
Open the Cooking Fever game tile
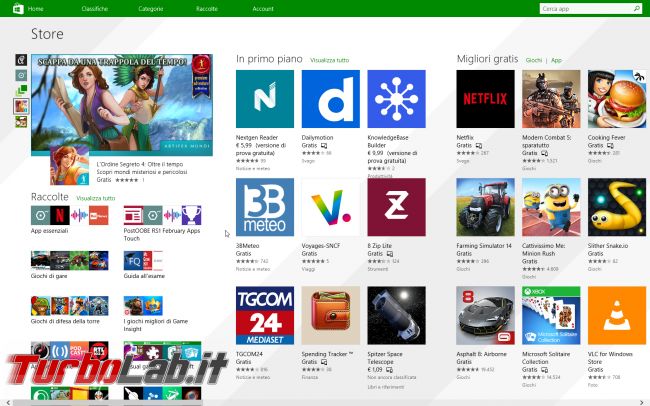point(616,99)
